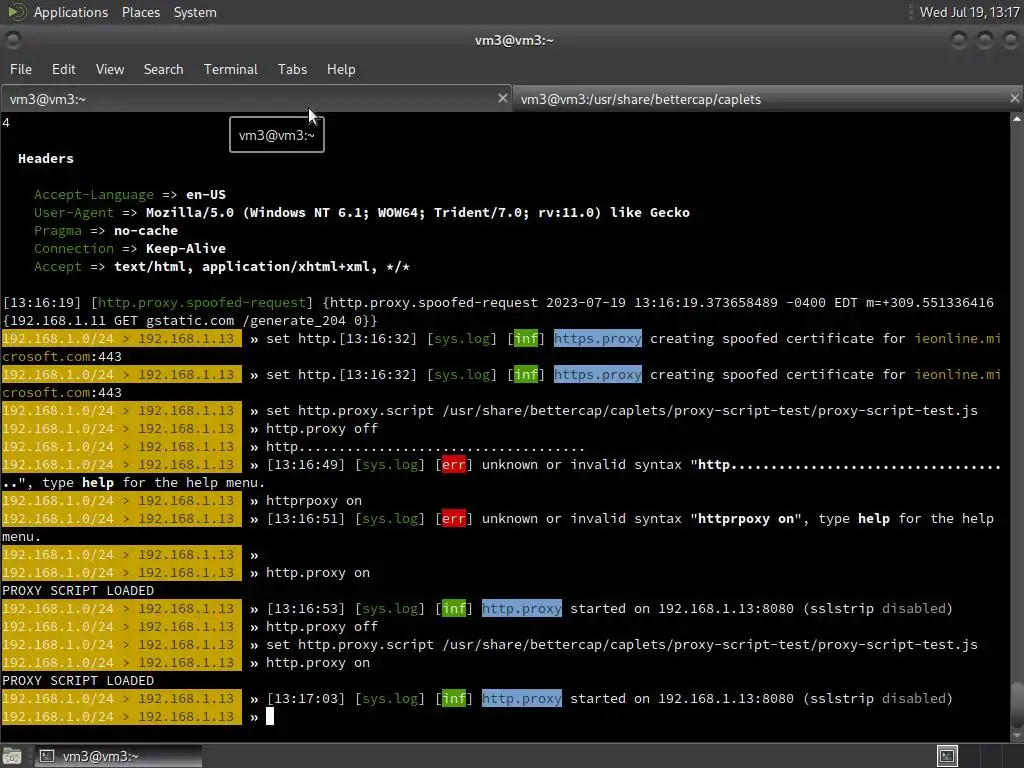Viewport: 1024px width, 768px height.
Task: Click the User-Agent header line
Action: coord(362,212)
